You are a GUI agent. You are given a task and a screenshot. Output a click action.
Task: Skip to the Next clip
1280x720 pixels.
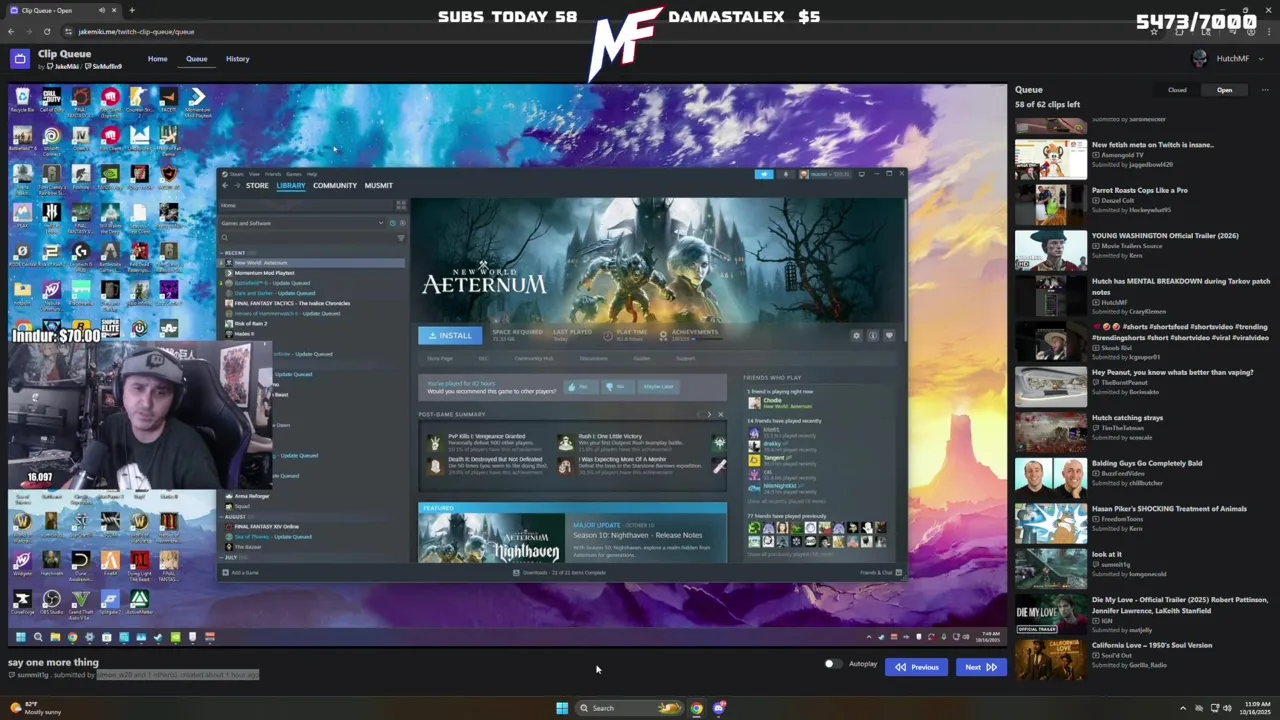(x=980, y=667)
